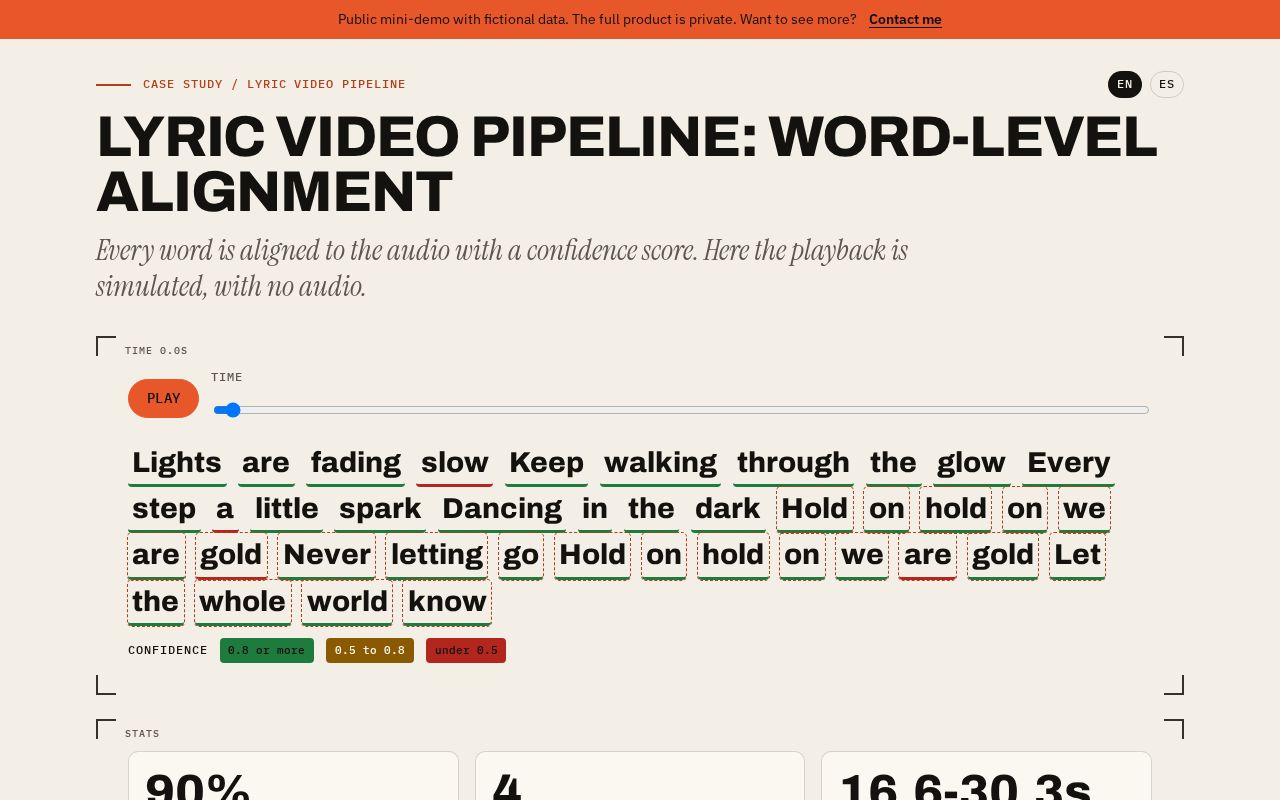Viewport: 1280px width, 800px height.
Task: Click the 90% stat card
Action: coord(293,776)
